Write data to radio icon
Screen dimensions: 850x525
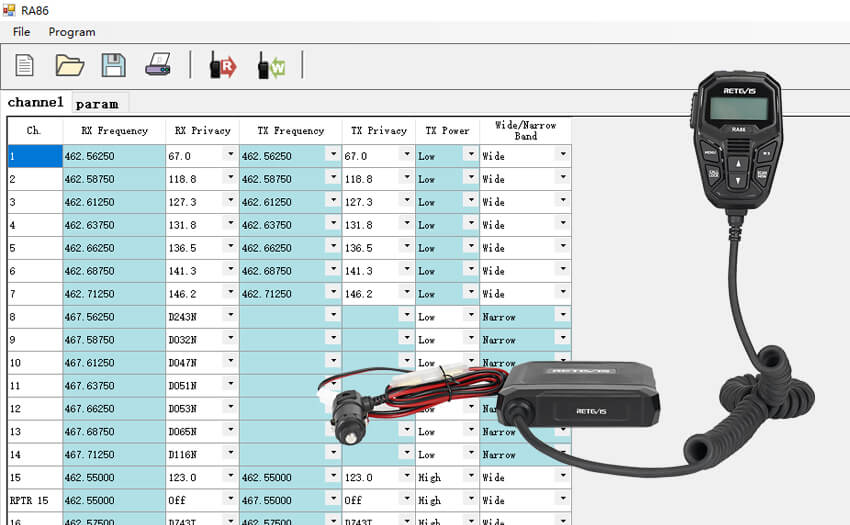pos(271,65)
